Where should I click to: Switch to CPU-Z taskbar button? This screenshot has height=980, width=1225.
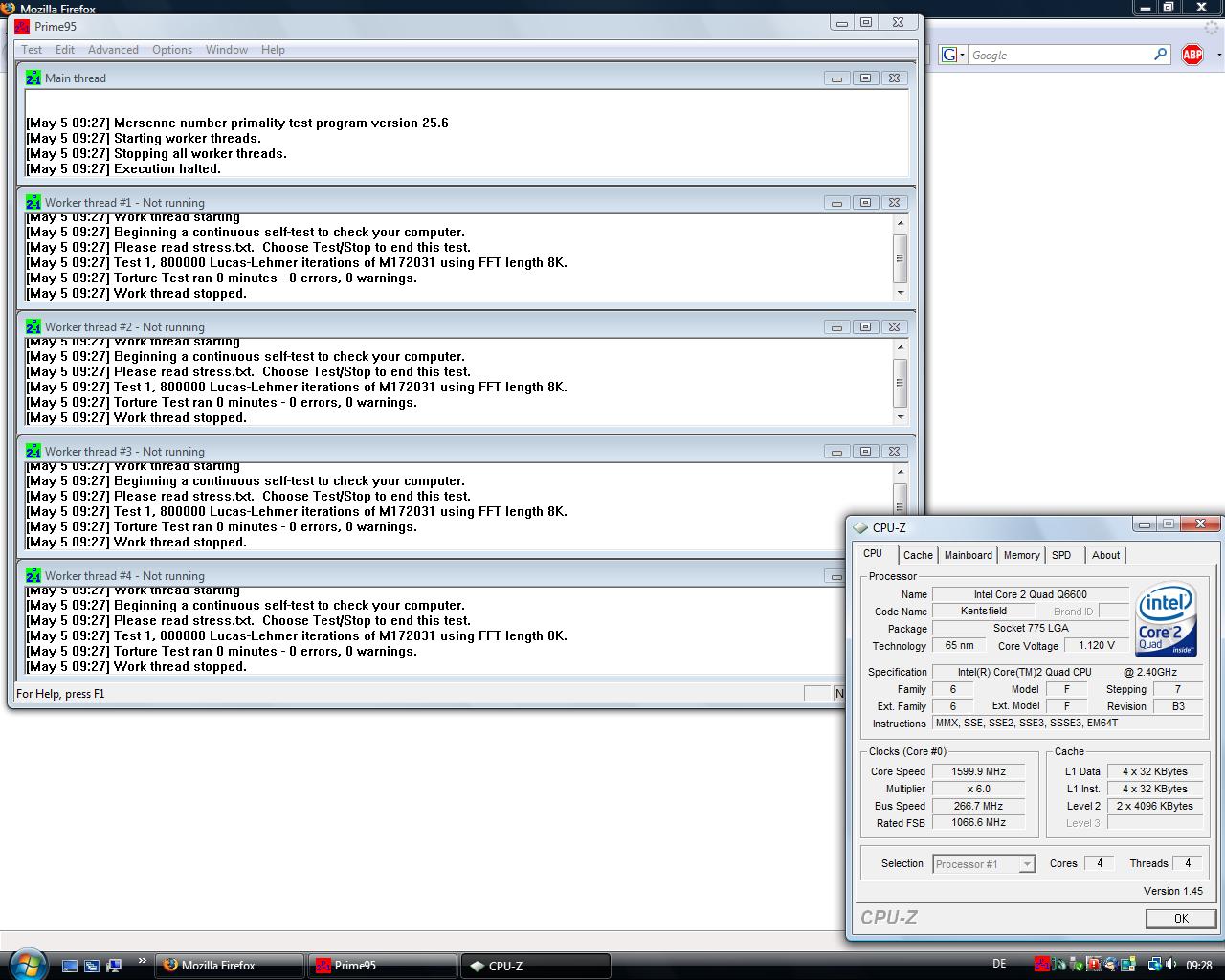[535, 966]
